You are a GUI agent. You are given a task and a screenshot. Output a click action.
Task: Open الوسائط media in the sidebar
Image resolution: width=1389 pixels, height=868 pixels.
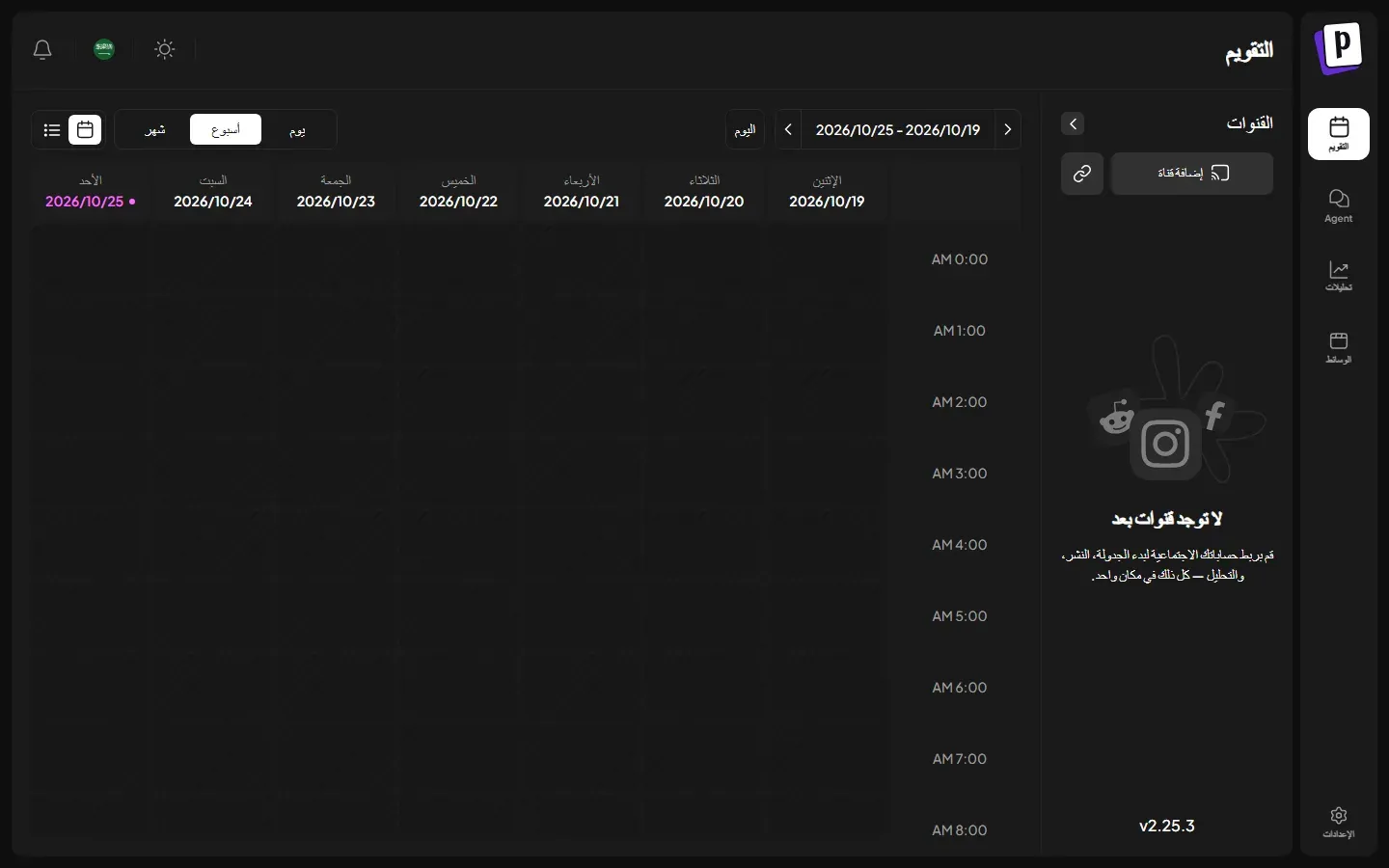pos(1339,347)
